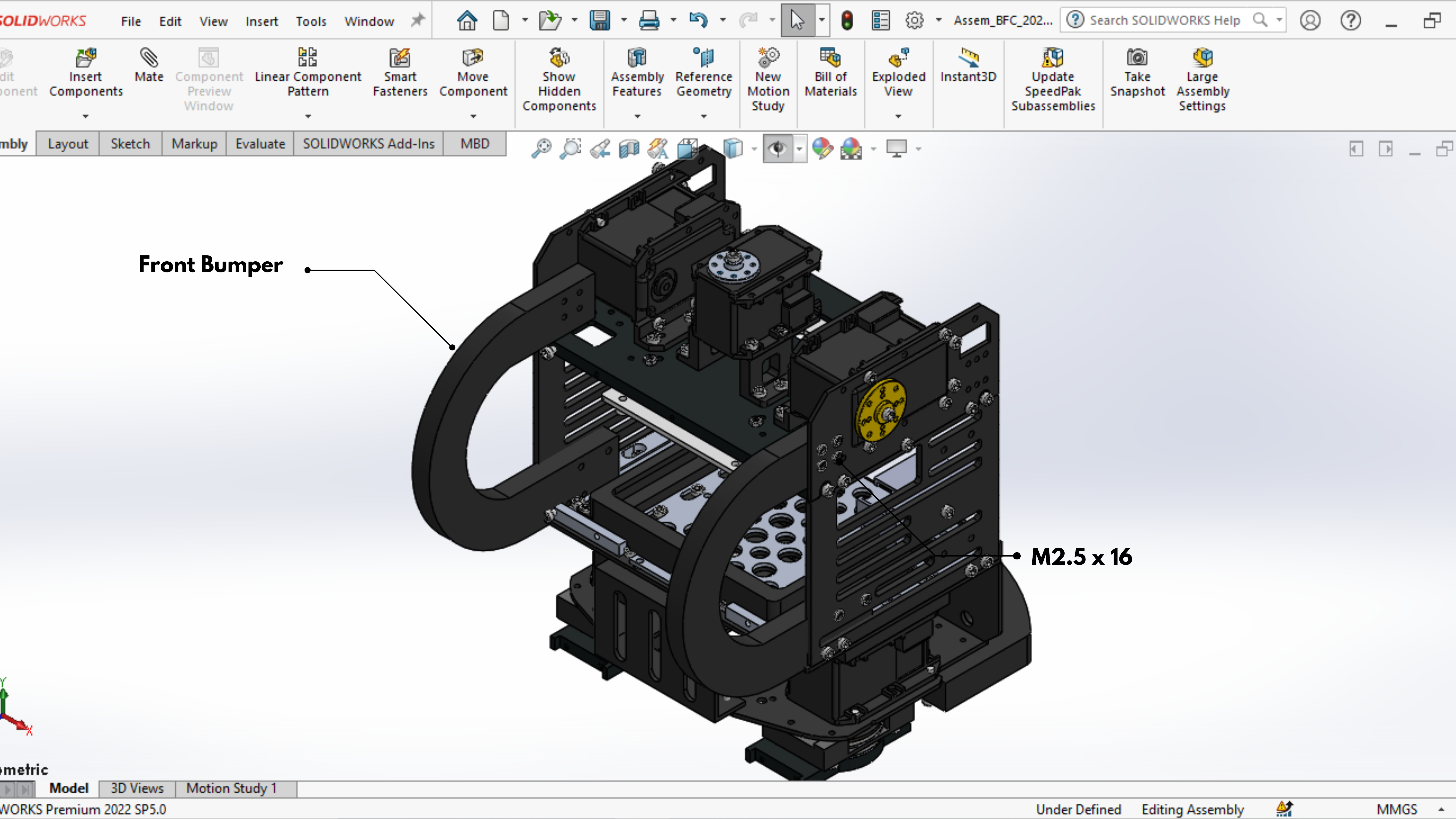Open the File menu
The width and height of the screenshot is (1456, 819).
tap(131, 22)
